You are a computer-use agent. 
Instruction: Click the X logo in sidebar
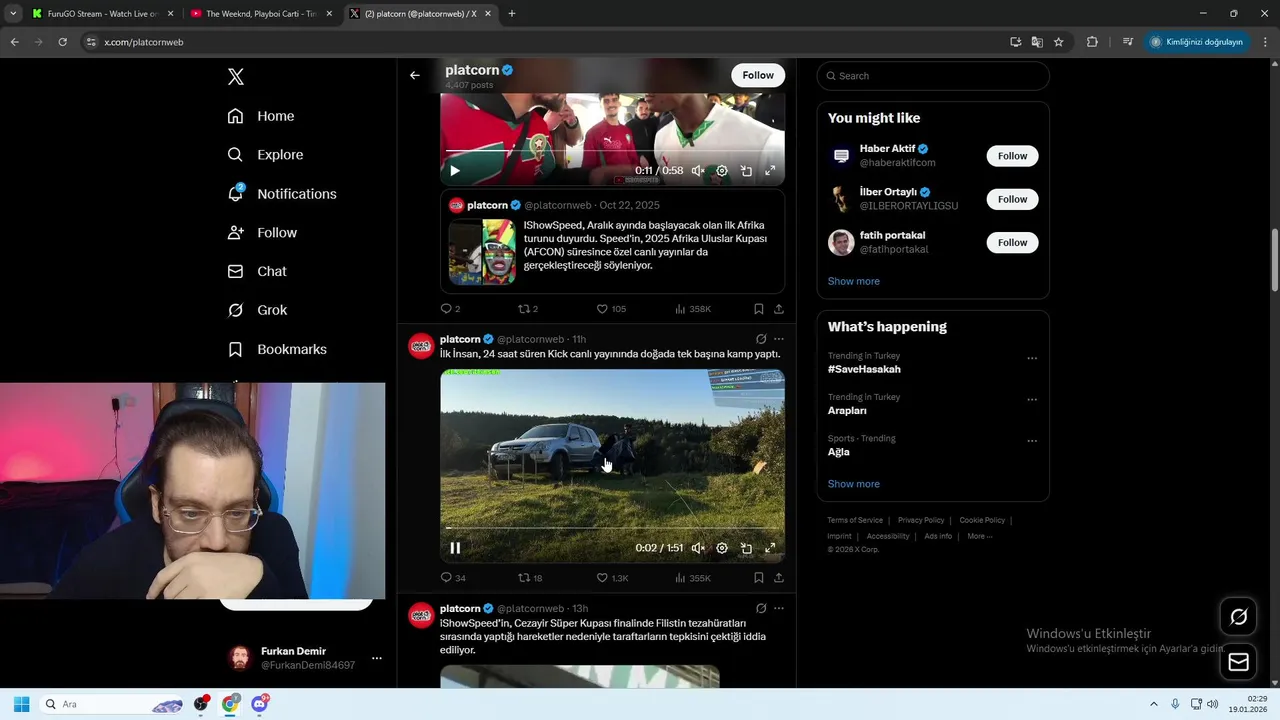(x=236, y=77)
